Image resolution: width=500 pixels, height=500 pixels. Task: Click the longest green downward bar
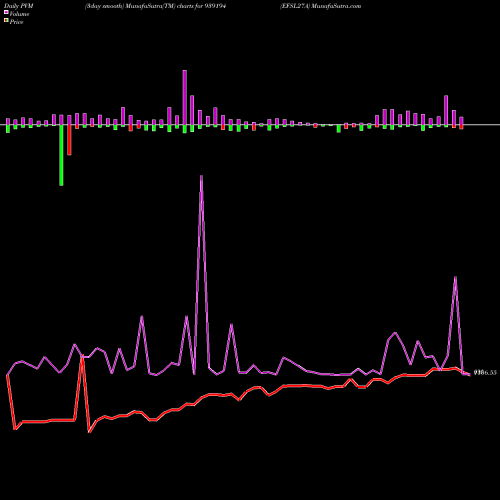[x=61, y=155]
